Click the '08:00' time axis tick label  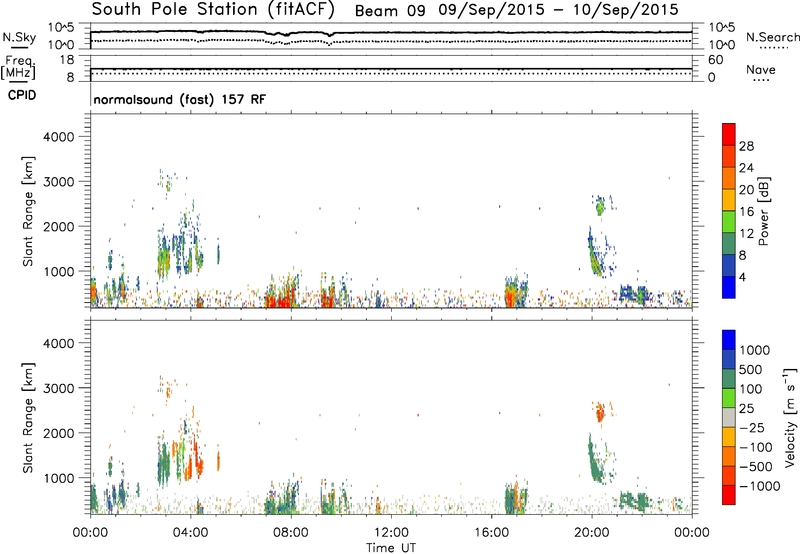tap(291, 533)
